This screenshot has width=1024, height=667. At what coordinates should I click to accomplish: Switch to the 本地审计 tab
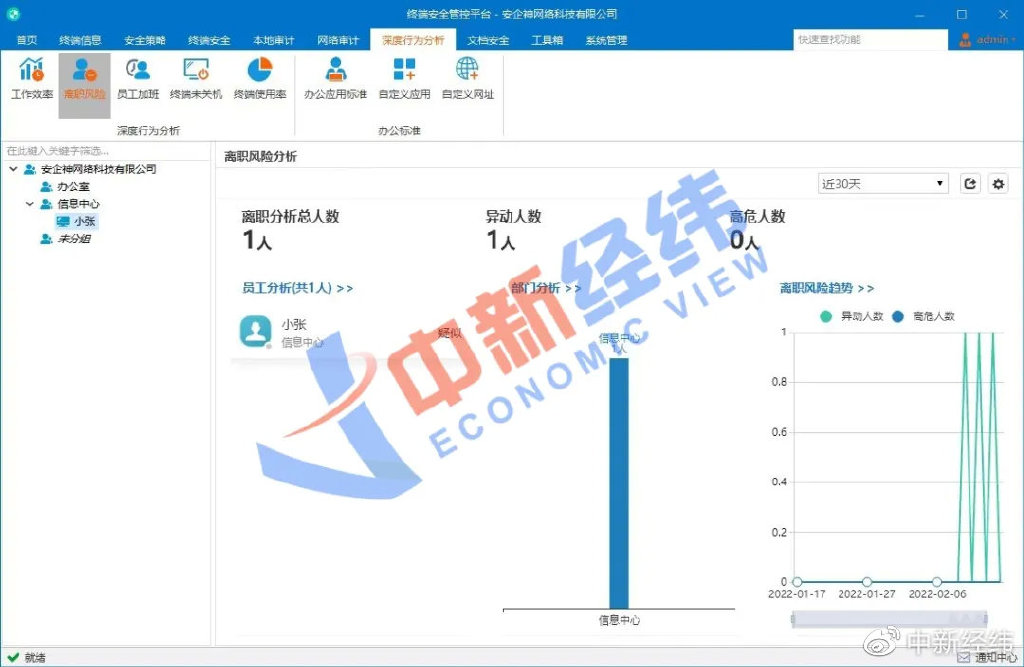274,40
